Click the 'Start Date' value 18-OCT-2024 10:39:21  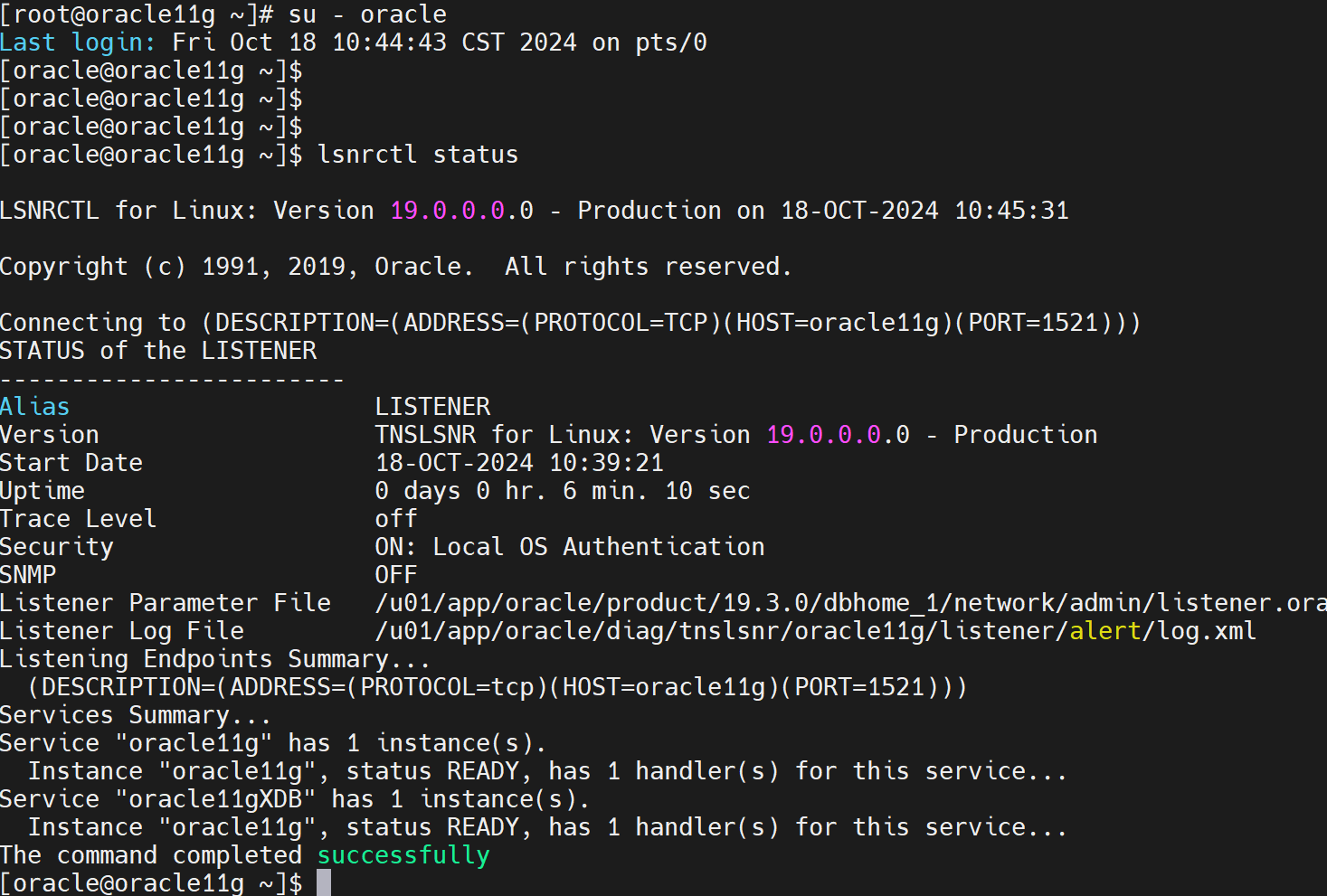519,463
